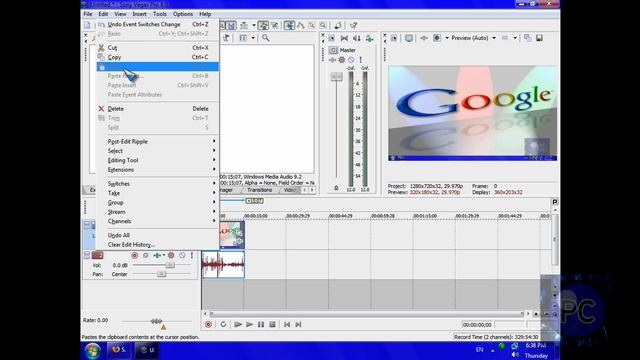Click the audio track FX icon
The width and height of the screenshot is (640, 360).
point(157,255)
